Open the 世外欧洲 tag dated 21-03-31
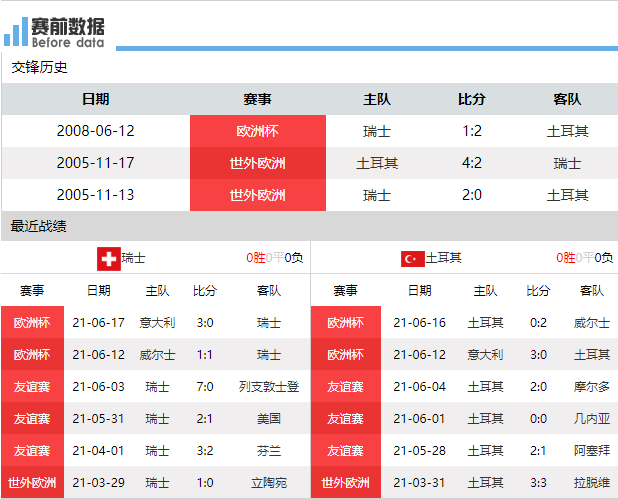This screenshot has height=499, width=618. click(345, 482)
